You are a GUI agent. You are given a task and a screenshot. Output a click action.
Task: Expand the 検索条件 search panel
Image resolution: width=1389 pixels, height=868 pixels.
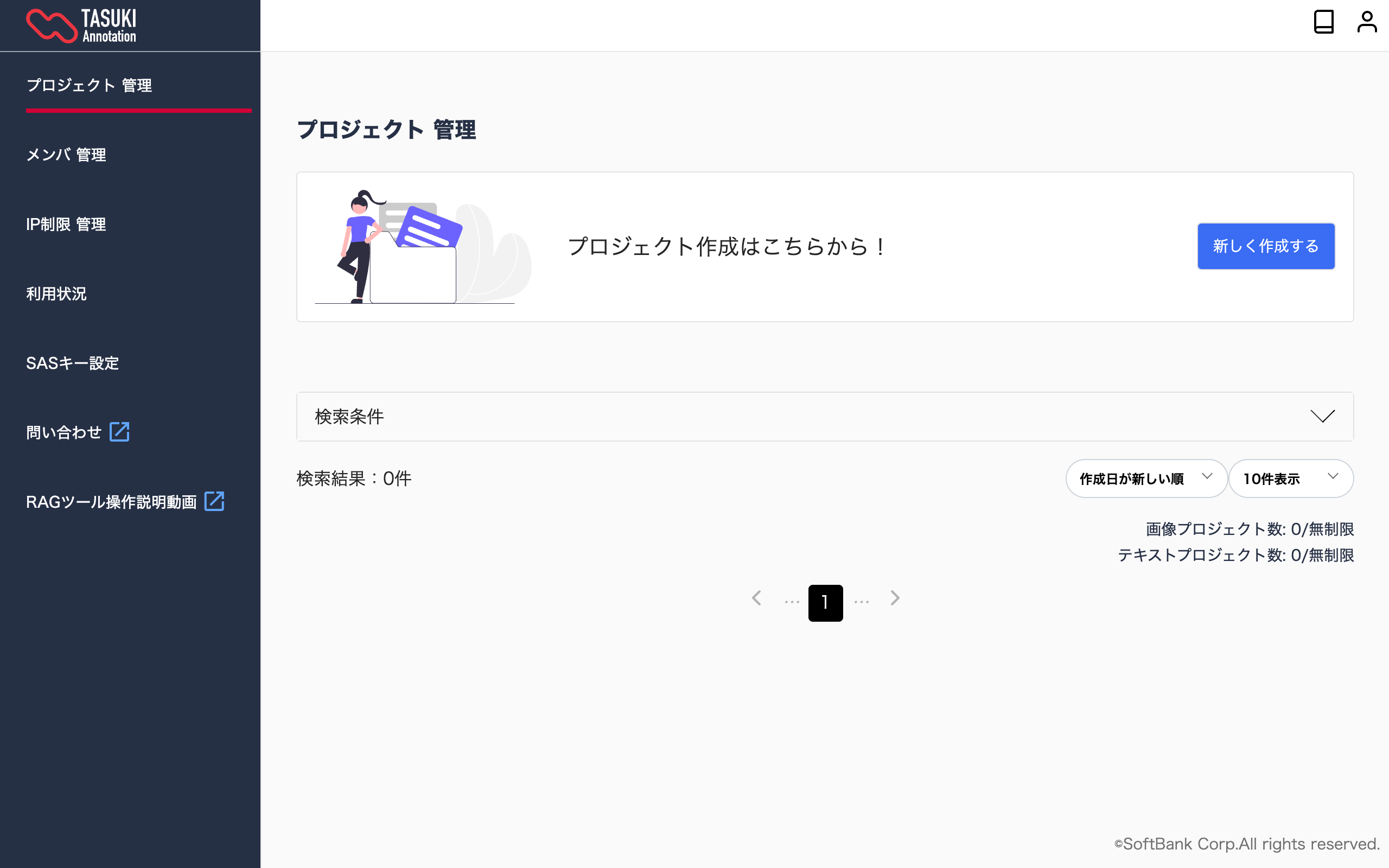1323,417
